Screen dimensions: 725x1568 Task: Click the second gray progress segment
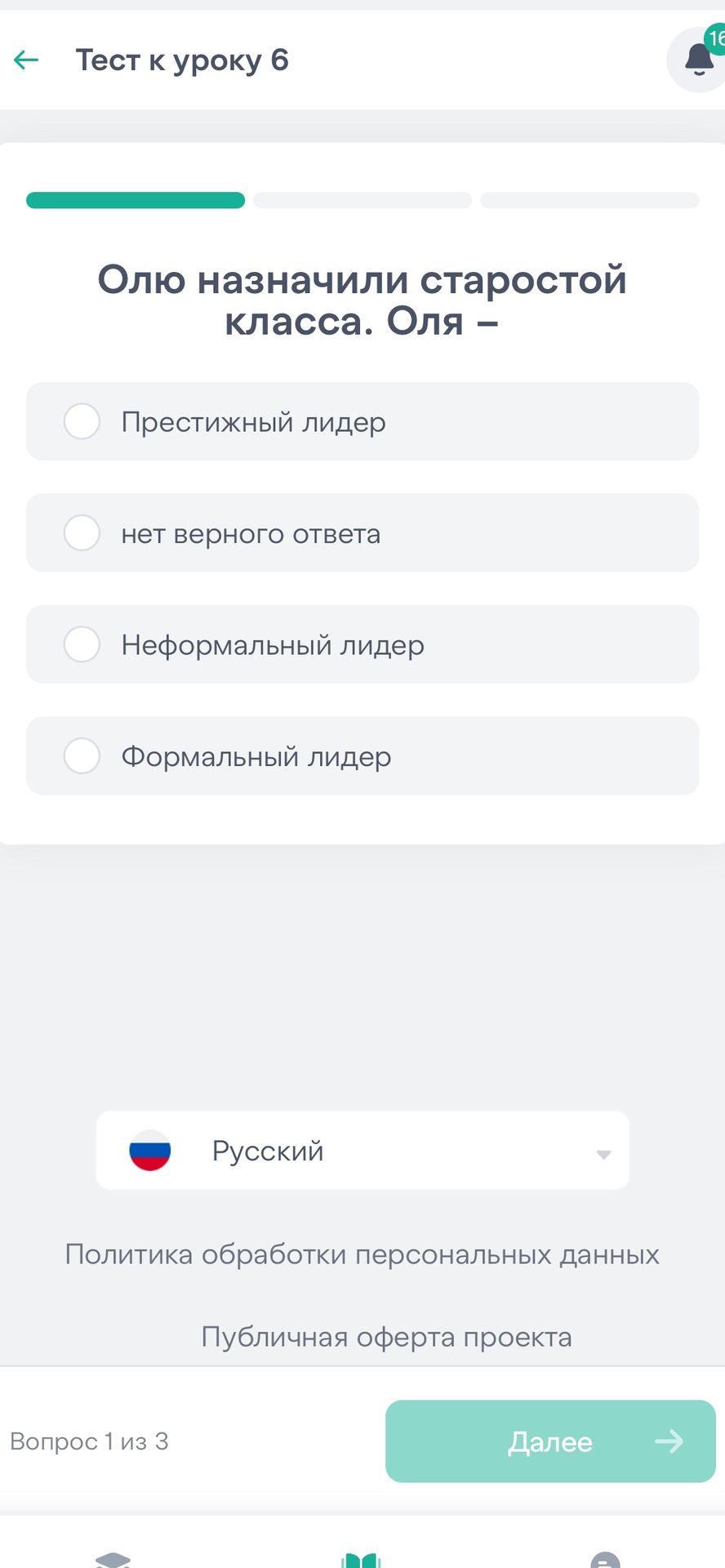(362, 200)
